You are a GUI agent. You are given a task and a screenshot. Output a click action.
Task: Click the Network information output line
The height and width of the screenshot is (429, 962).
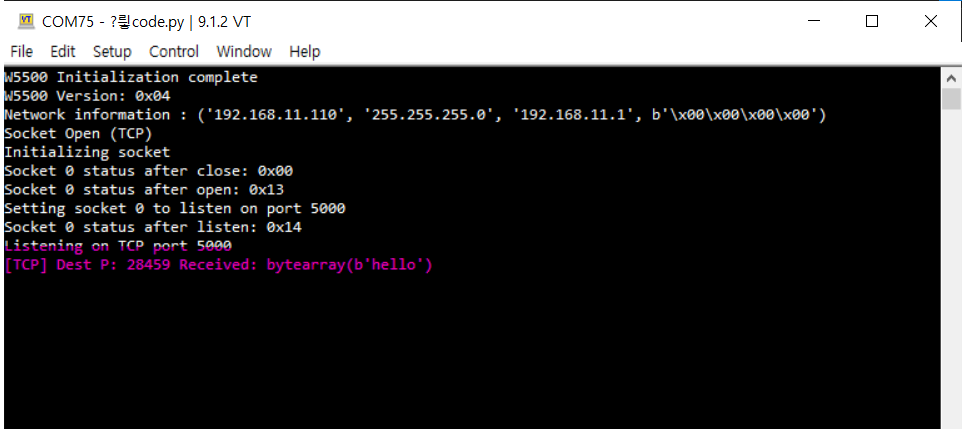point(415,115)
